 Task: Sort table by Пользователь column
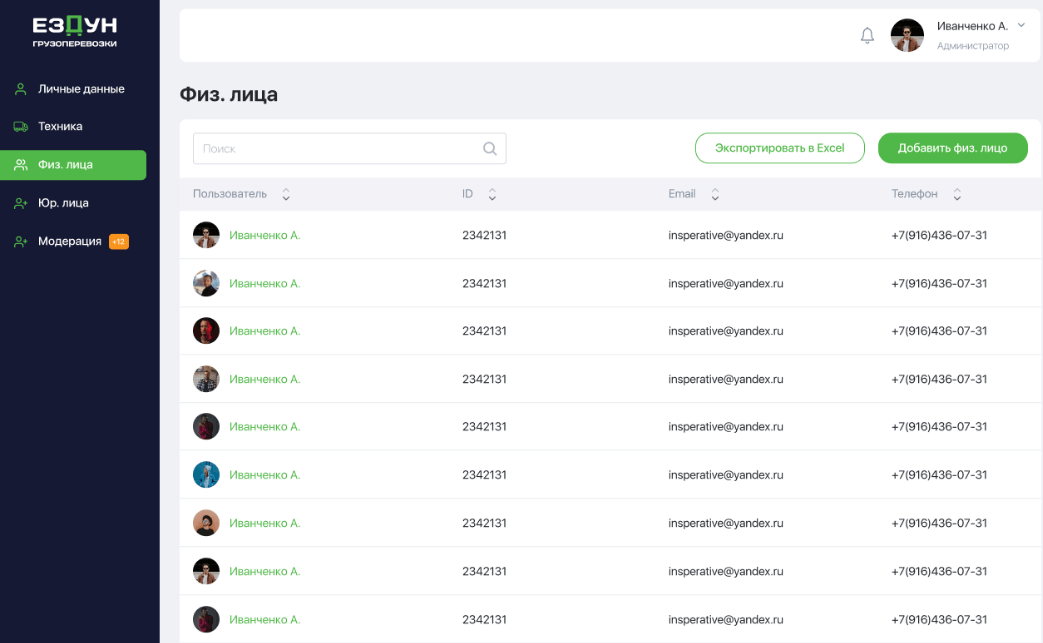coord(286,195)
